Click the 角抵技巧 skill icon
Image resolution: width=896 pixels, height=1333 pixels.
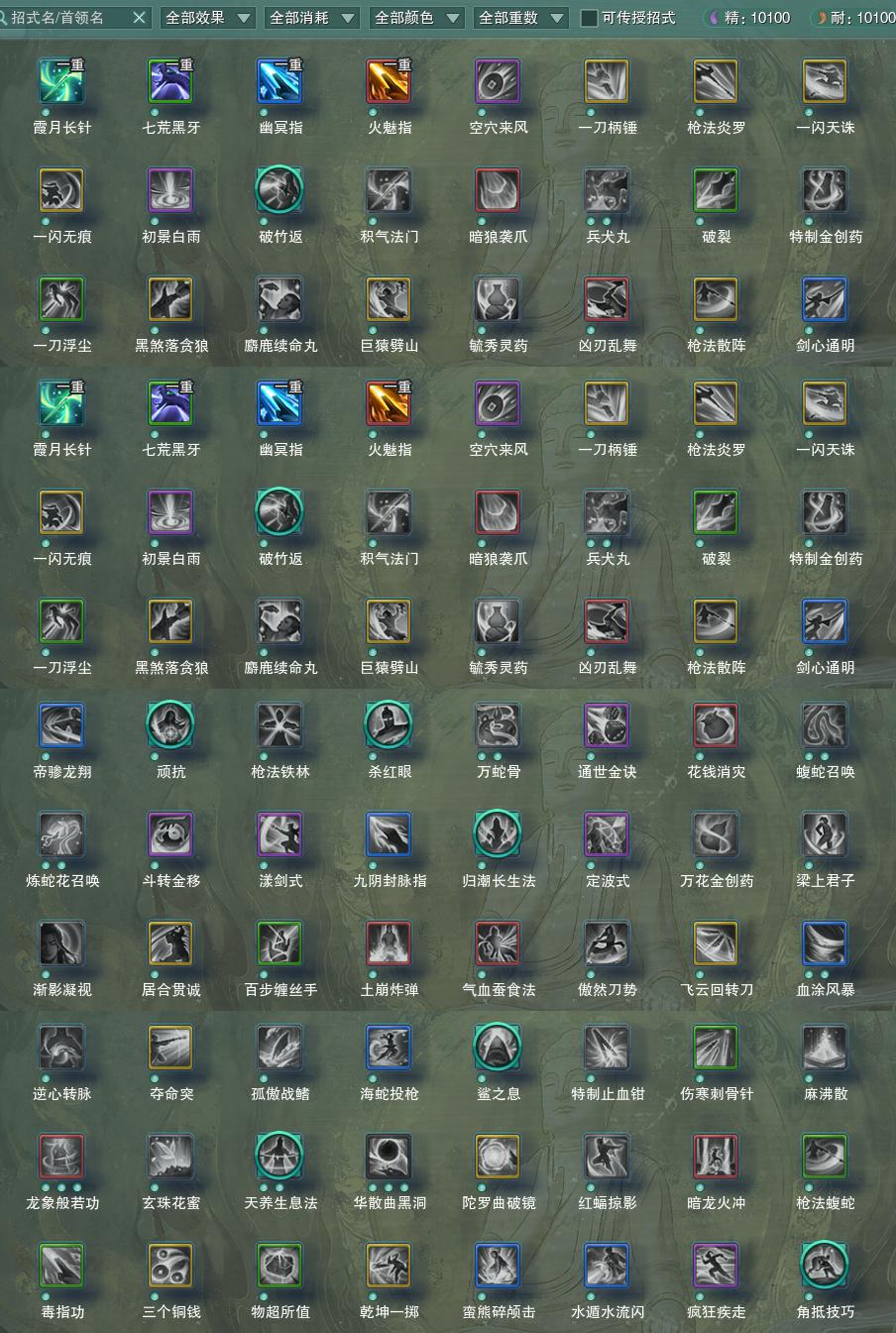click(x=826, y=1266)
